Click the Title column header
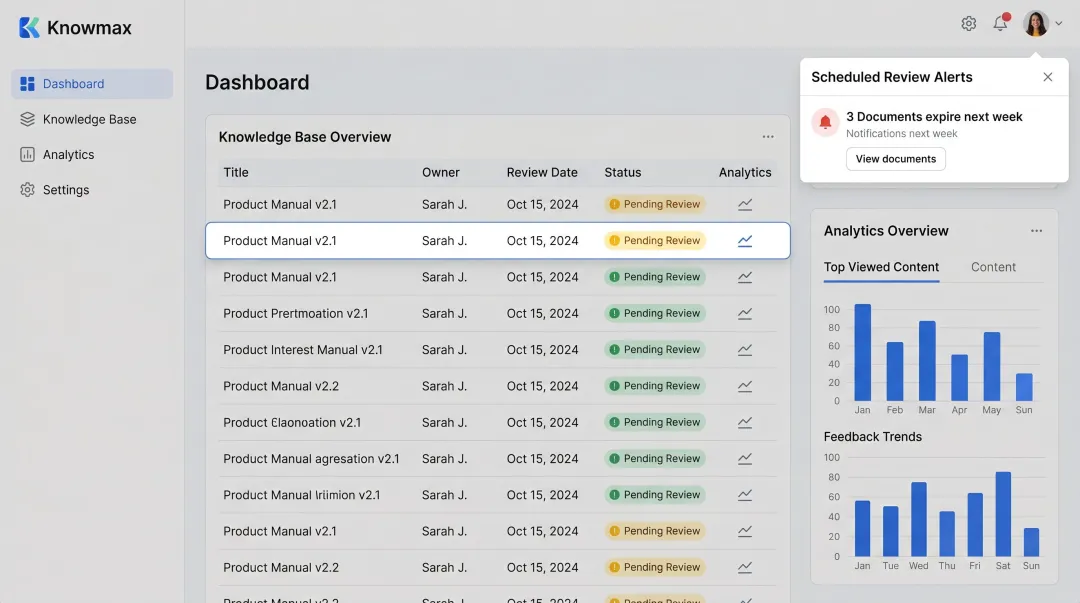 click(236, 172)
